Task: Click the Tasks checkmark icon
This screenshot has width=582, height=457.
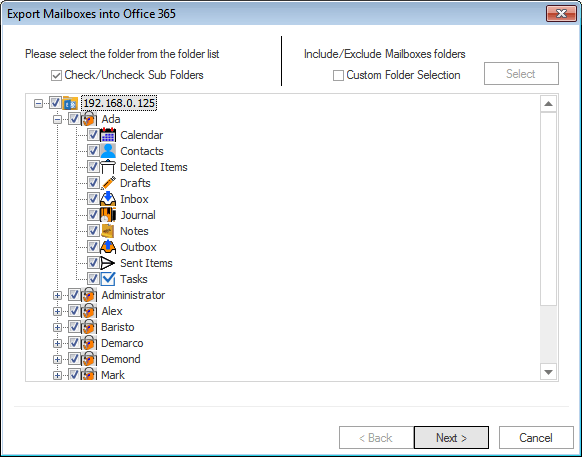Action: point(108,279)
